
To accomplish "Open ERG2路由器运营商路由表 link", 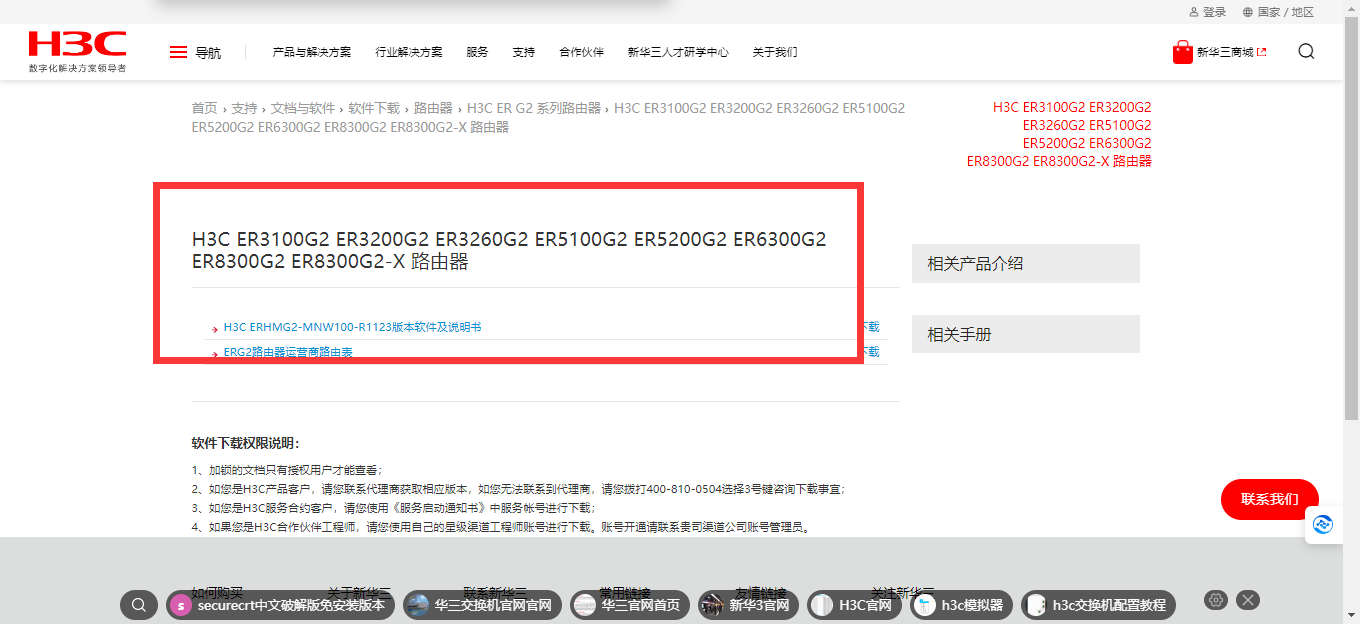I will click(x=288, y=352).
